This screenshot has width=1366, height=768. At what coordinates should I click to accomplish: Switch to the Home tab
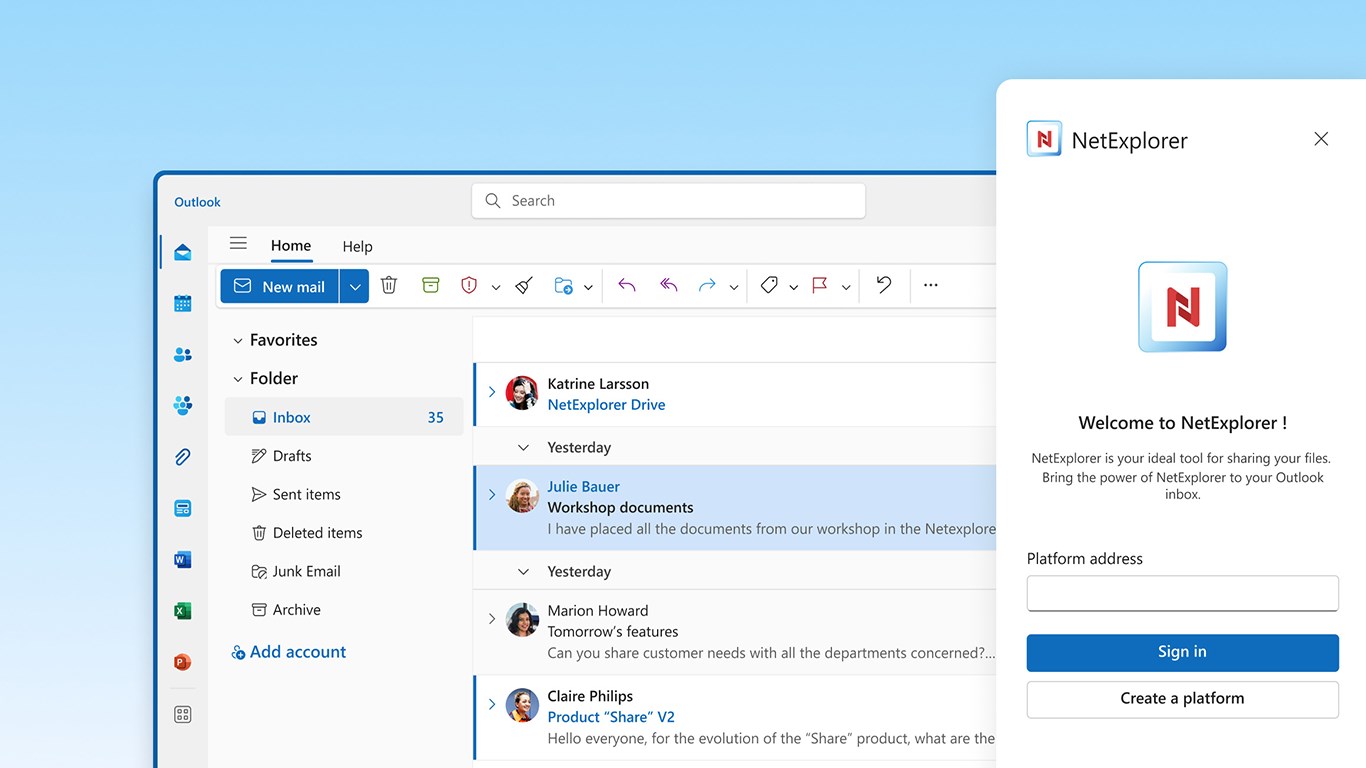click(291, 245)
